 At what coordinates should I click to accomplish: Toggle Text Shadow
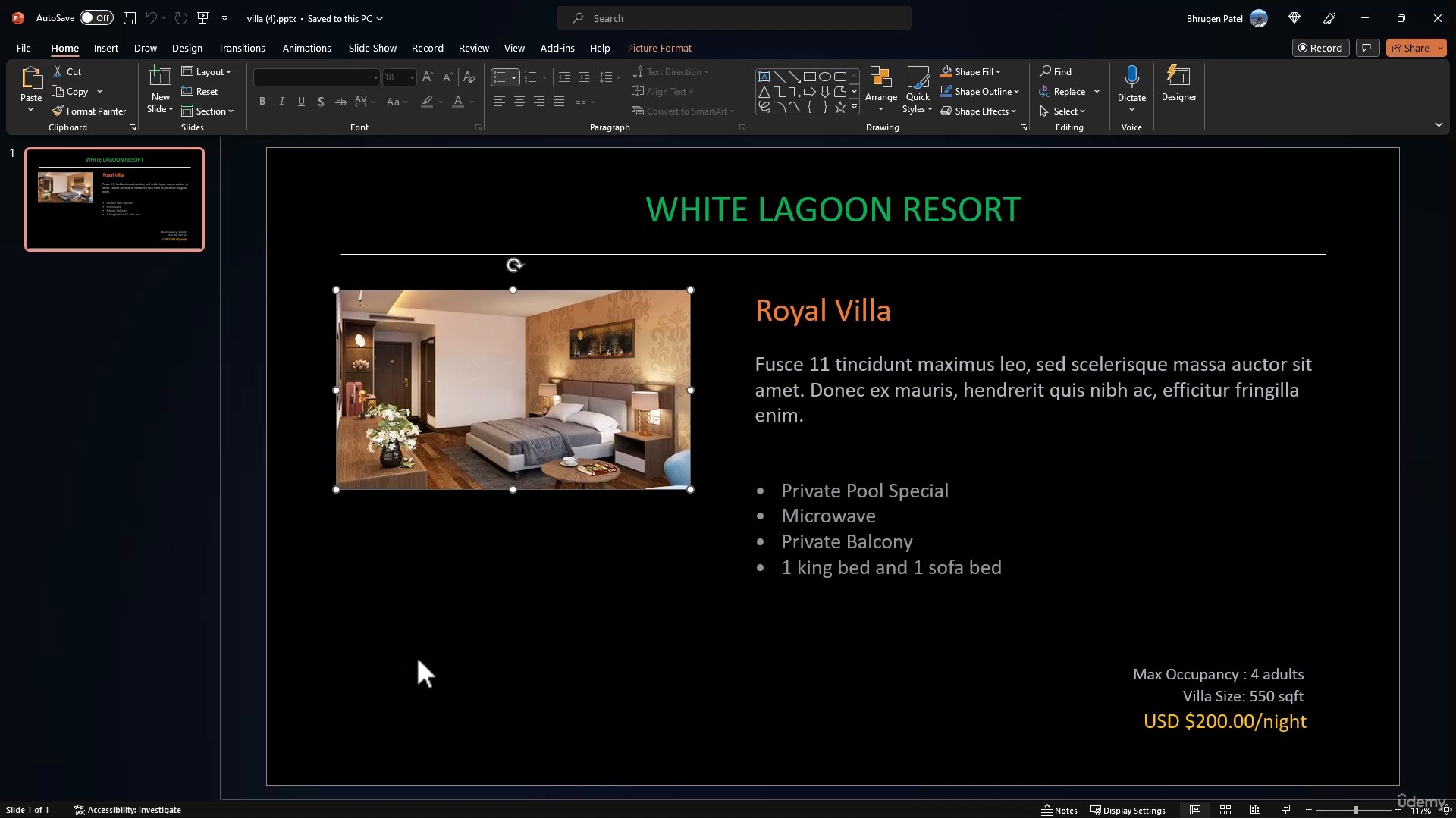pyautogui.click(x=322, y=102)
